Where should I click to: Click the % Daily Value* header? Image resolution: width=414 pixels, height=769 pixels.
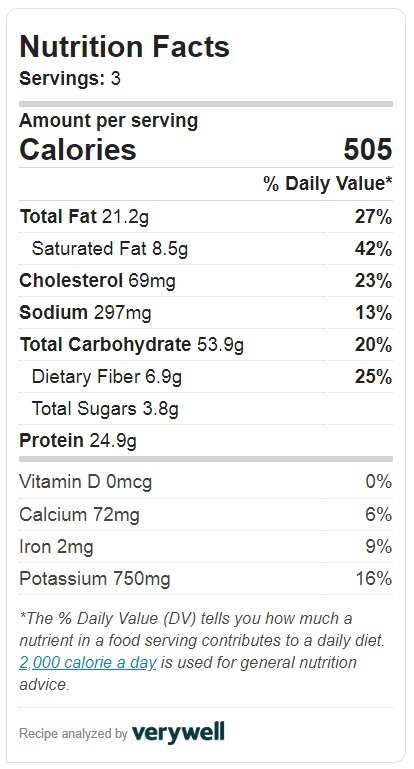[328, 183]
